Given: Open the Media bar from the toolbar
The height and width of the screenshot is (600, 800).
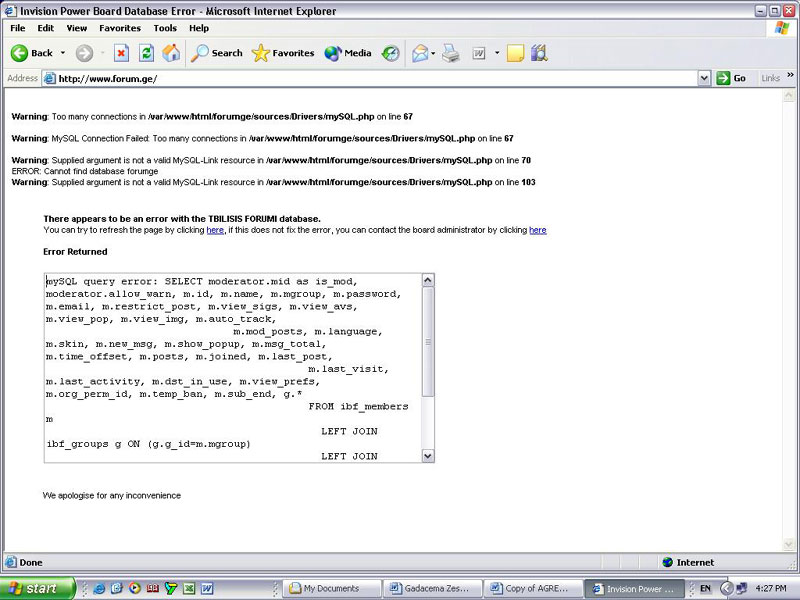Looking at the screenshot, I should tap(347, 53).
